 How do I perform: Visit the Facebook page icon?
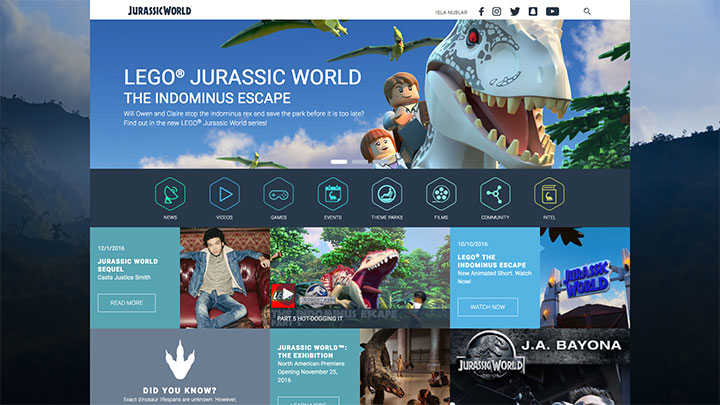pyautogui.click(x=481, y=11)
